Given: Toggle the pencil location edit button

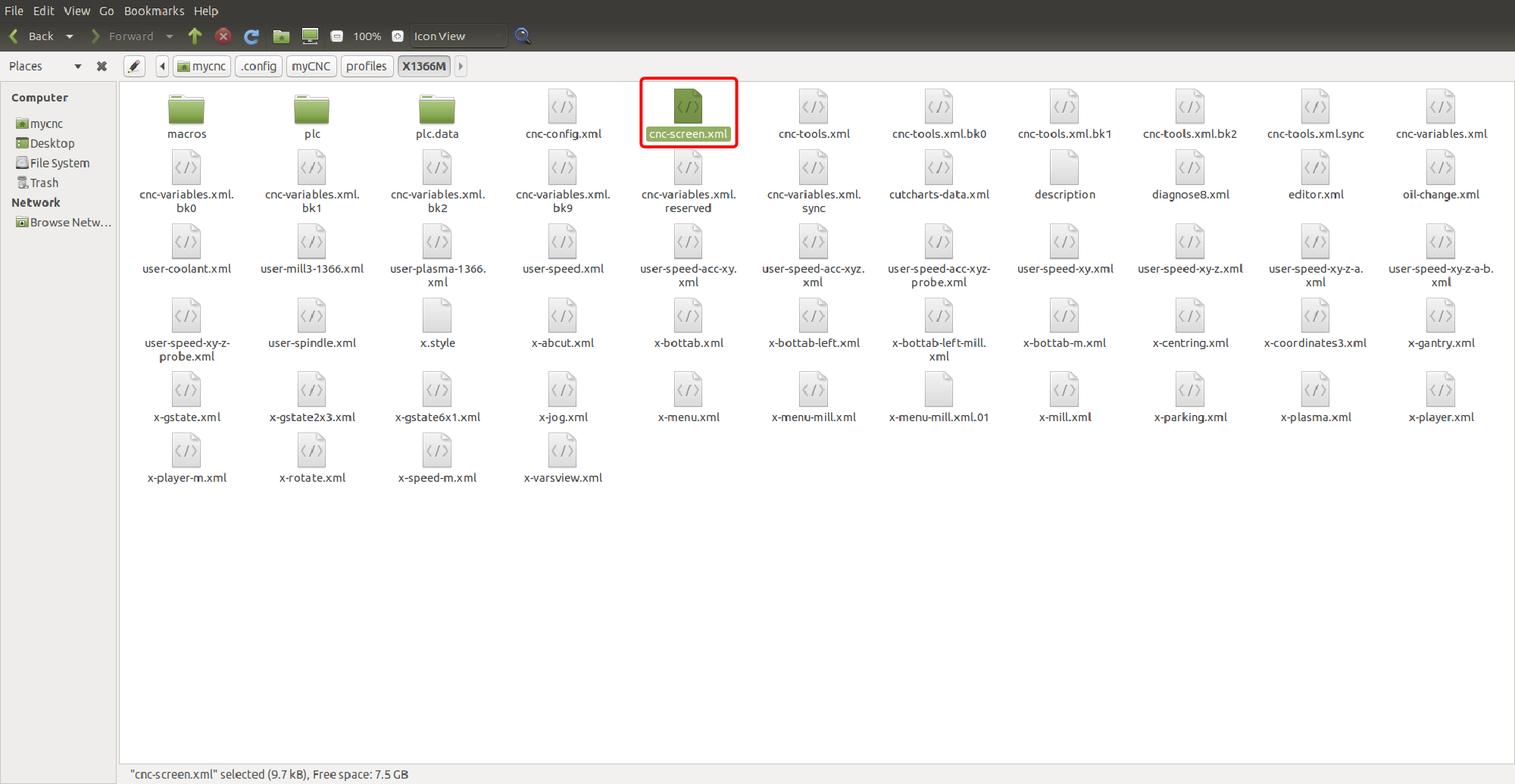Looking at the screenshot, I should pos(134,67).
